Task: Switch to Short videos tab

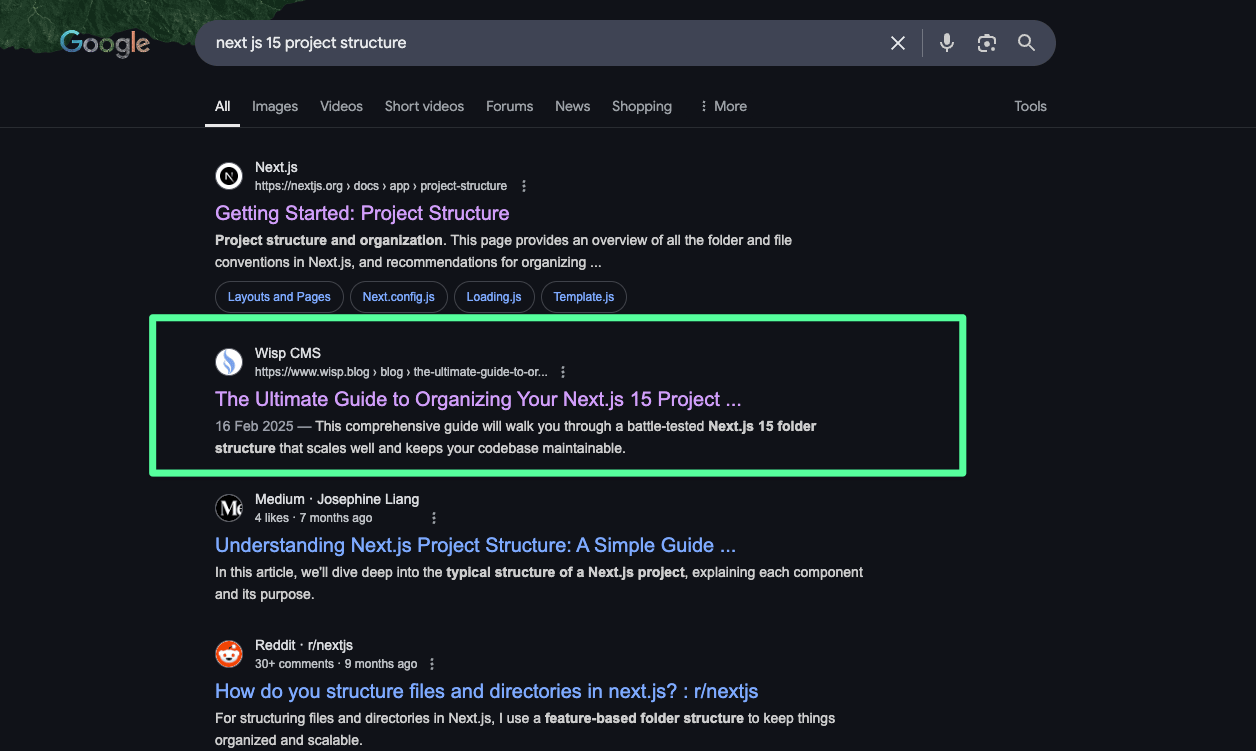Action: (424, 106)
